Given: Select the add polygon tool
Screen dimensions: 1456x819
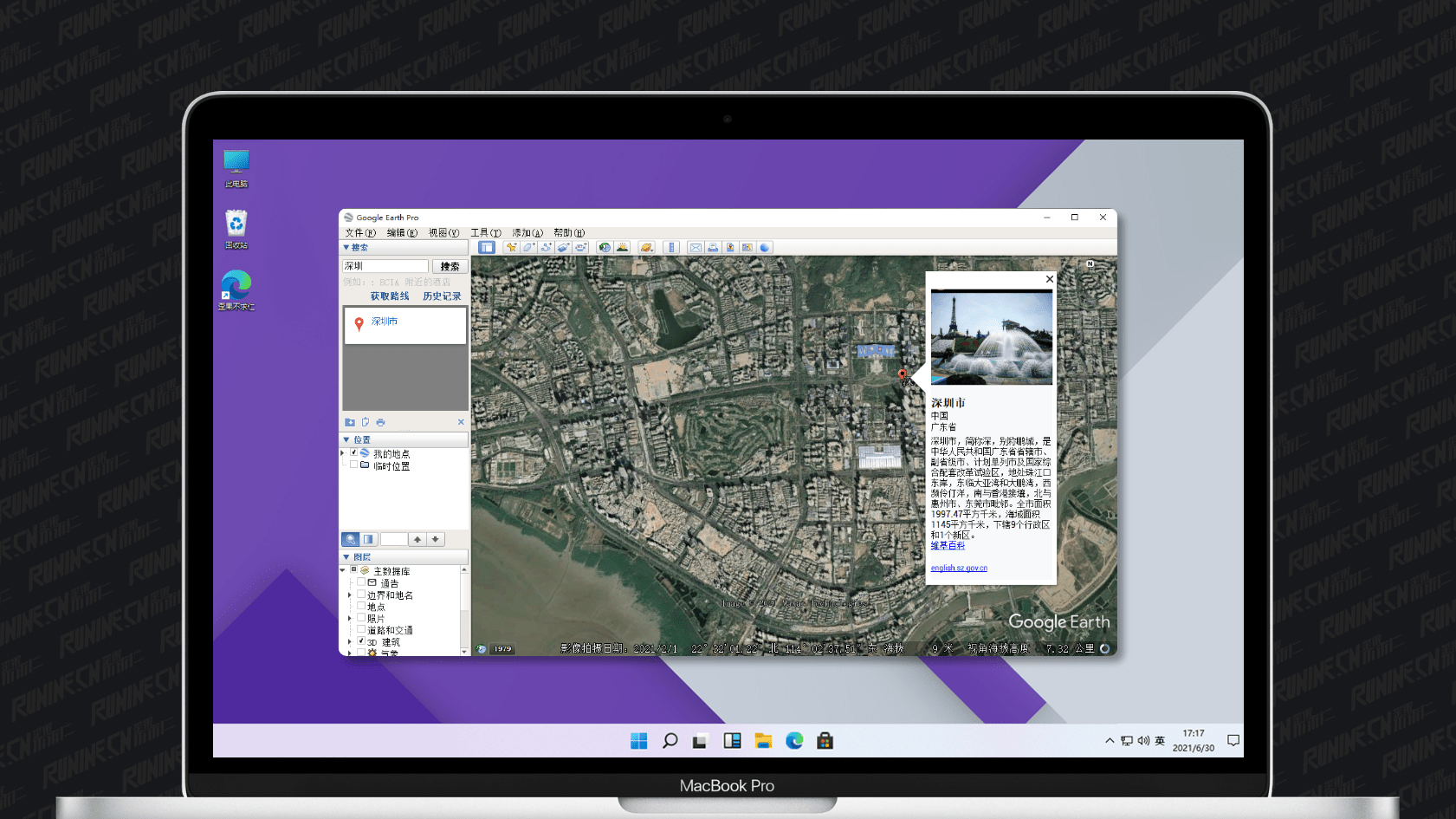Looking at the screenshot, I should (528, 248).
